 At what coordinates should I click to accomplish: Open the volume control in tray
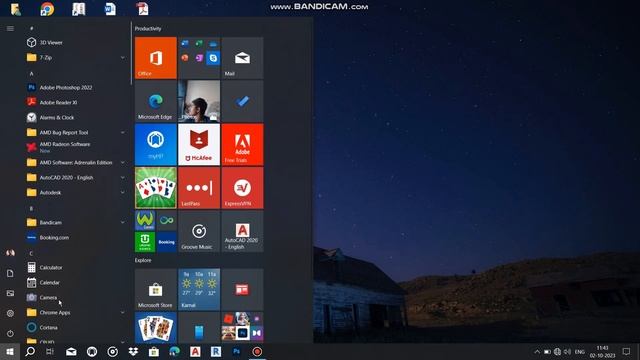[x=567, y=352]
